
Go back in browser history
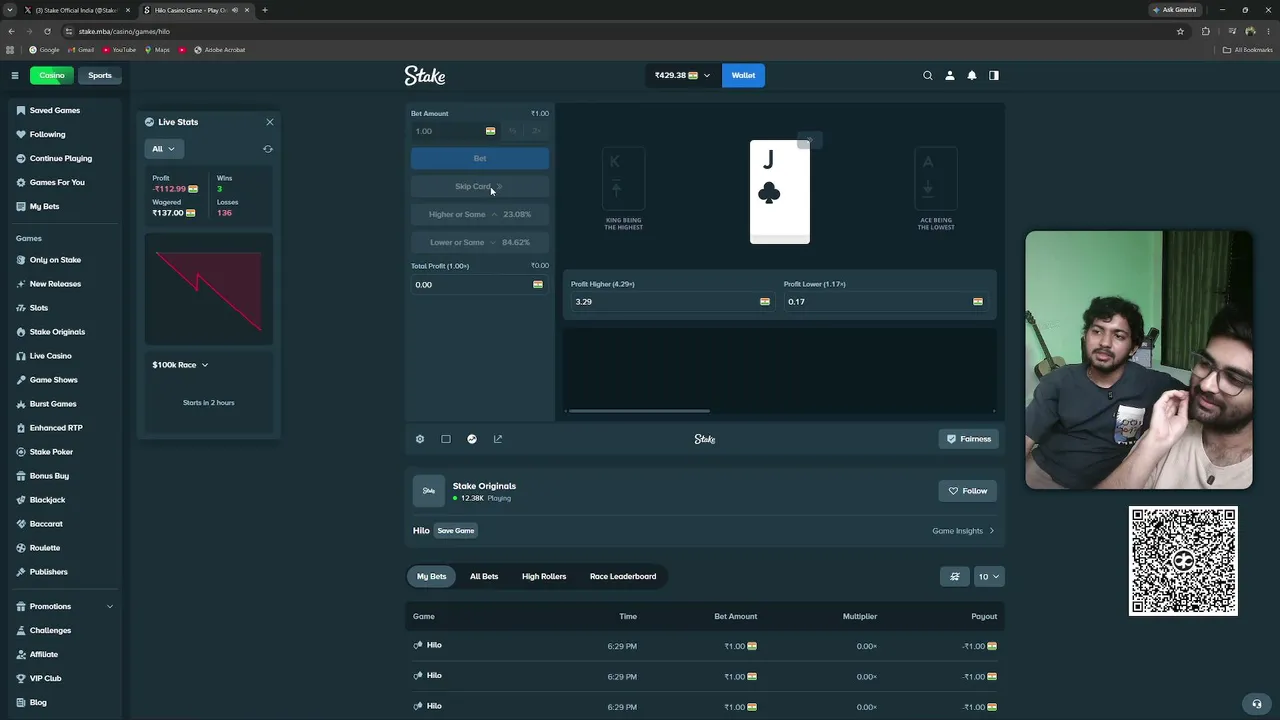[x=11, y=31]
